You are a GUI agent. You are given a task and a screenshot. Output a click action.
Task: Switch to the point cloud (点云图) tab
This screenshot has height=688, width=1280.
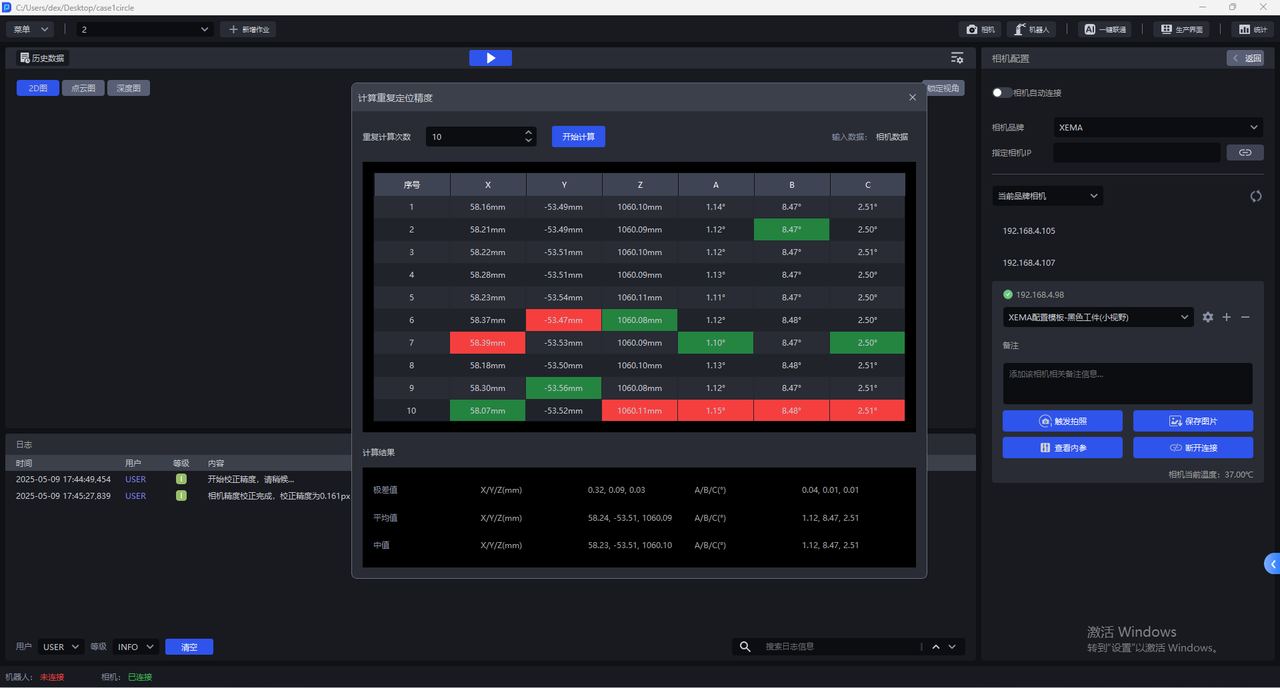84,88
